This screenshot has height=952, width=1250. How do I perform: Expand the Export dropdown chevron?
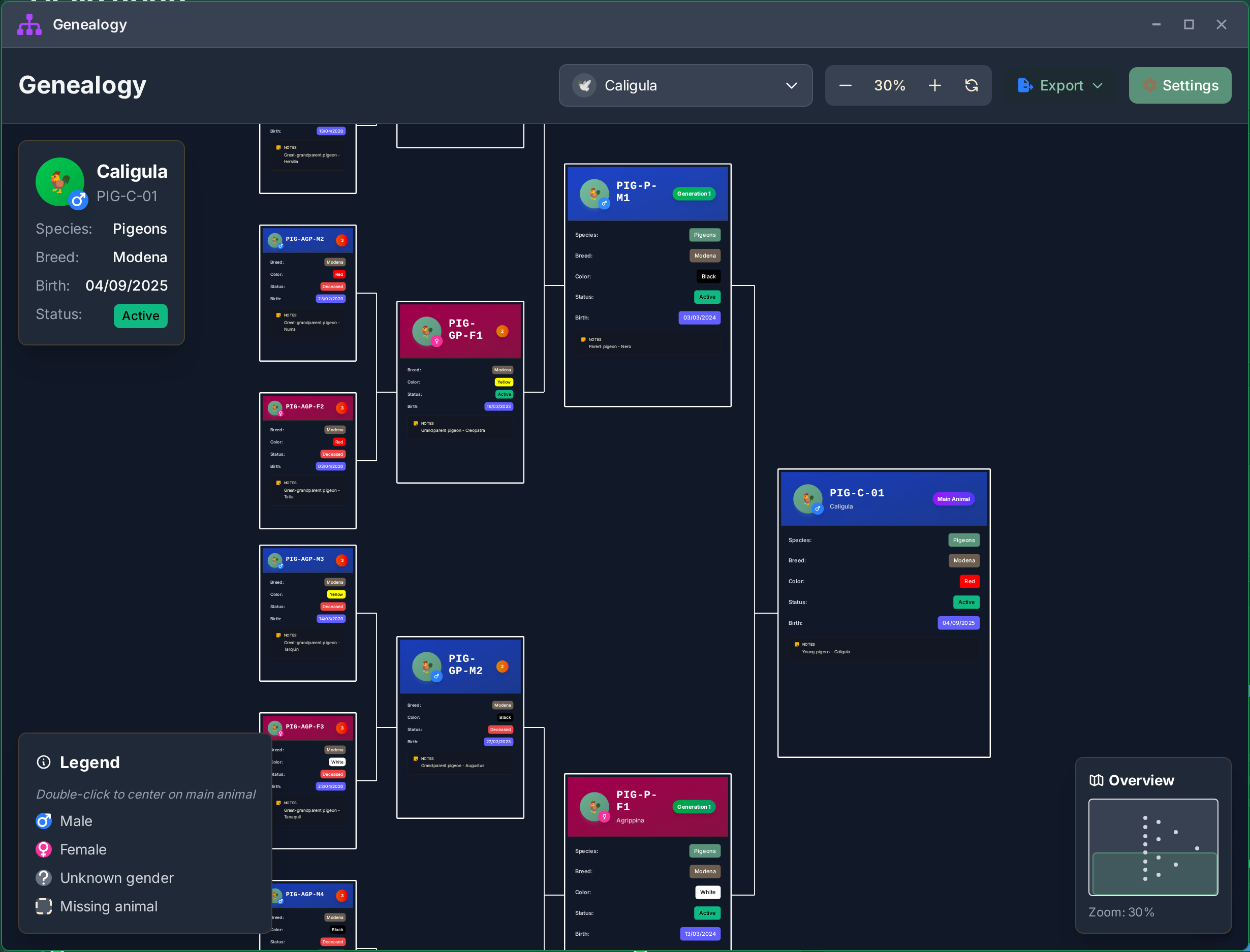(1098, 86)
